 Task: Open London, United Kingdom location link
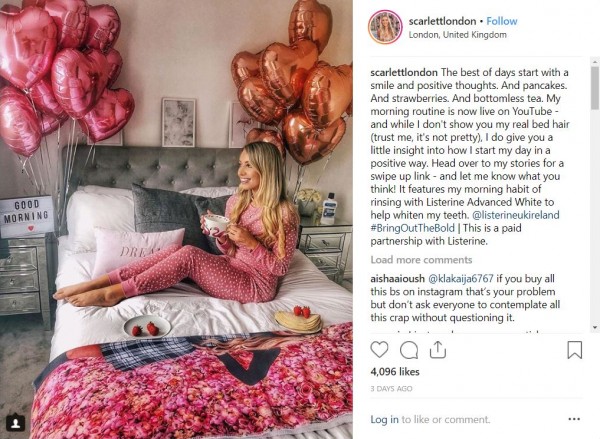(x=457, y=35)
